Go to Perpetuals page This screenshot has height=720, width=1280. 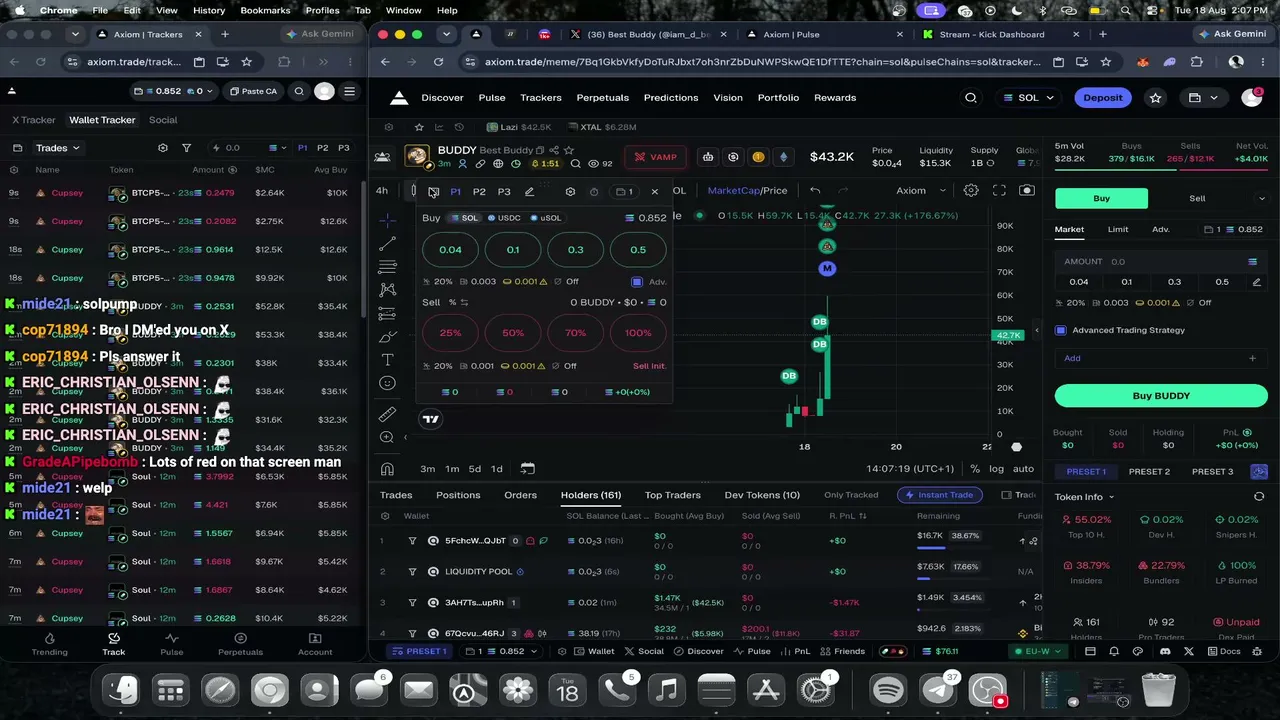coord(602,98)
